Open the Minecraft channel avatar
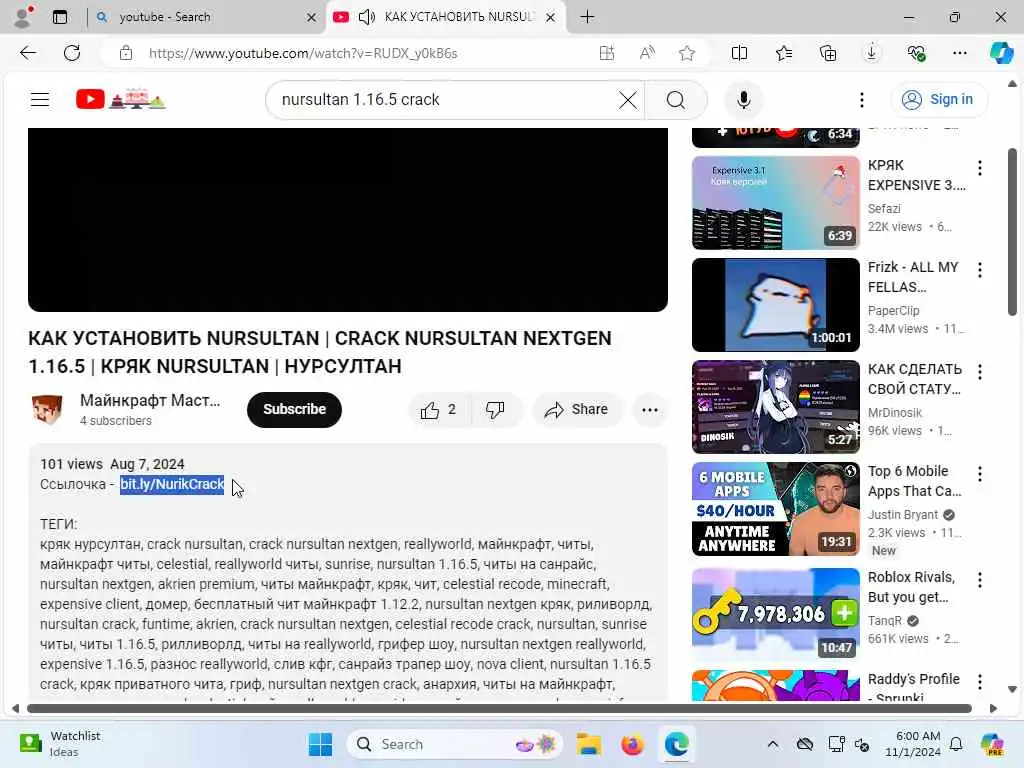 coord(47,409)
